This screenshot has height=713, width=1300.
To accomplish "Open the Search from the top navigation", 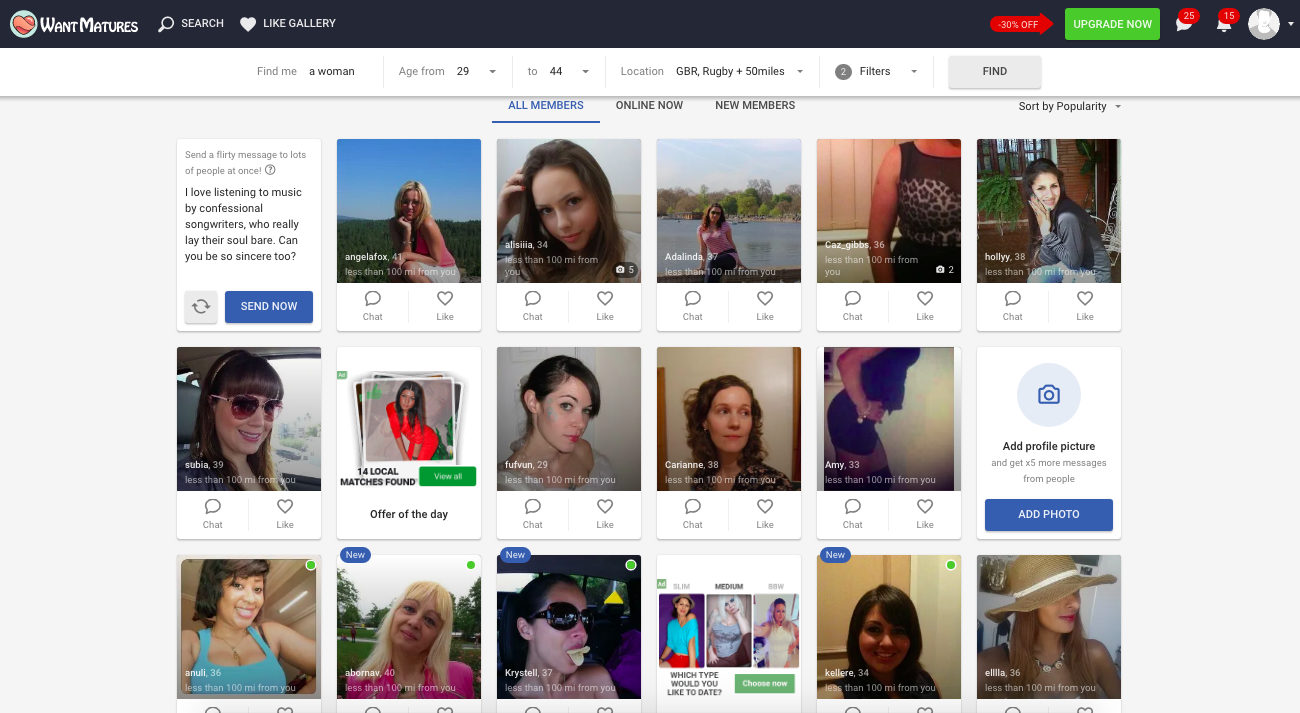I will coord(189,23).
